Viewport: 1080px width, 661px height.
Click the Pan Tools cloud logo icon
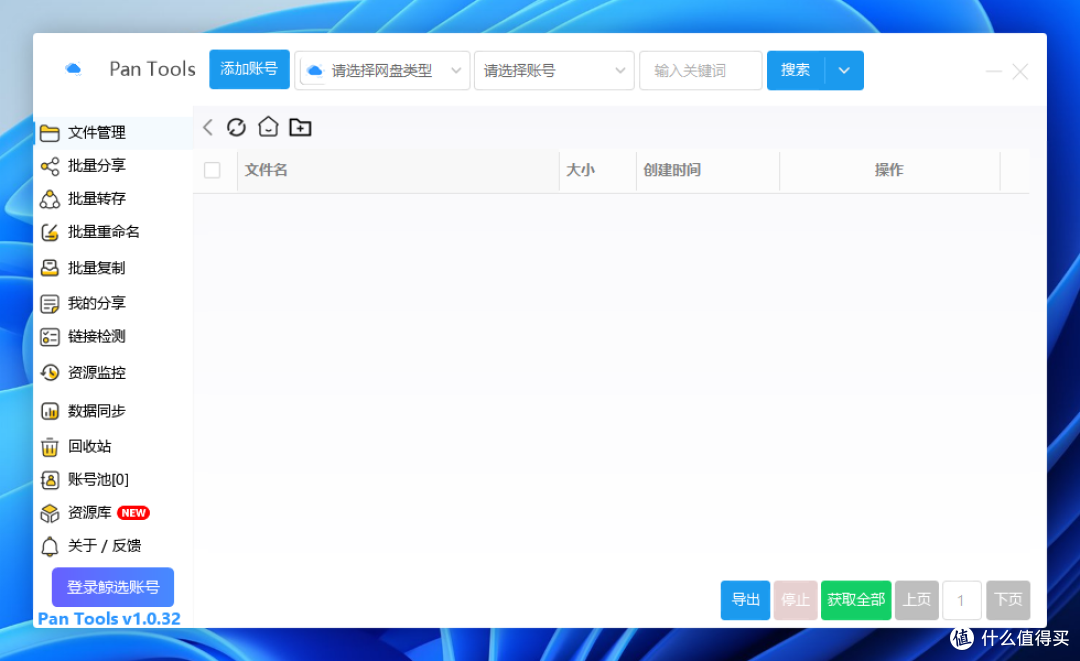tap(73, 69)
